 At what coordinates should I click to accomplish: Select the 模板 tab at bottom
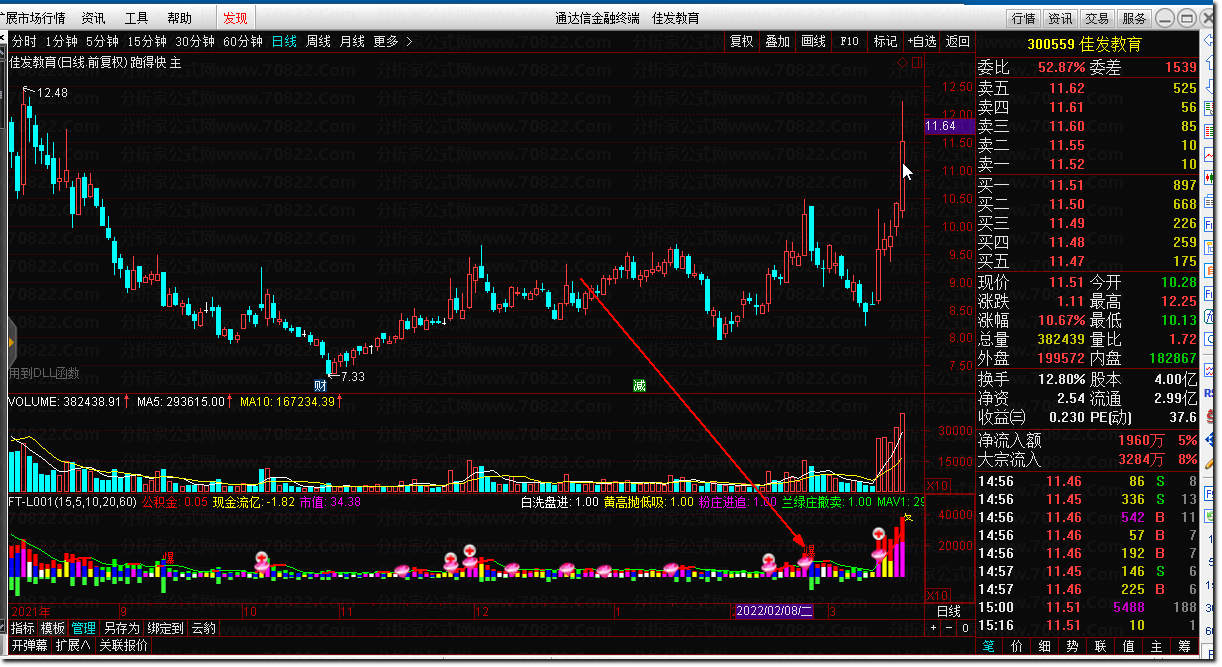pyautogui.click(x=53, y=628)
